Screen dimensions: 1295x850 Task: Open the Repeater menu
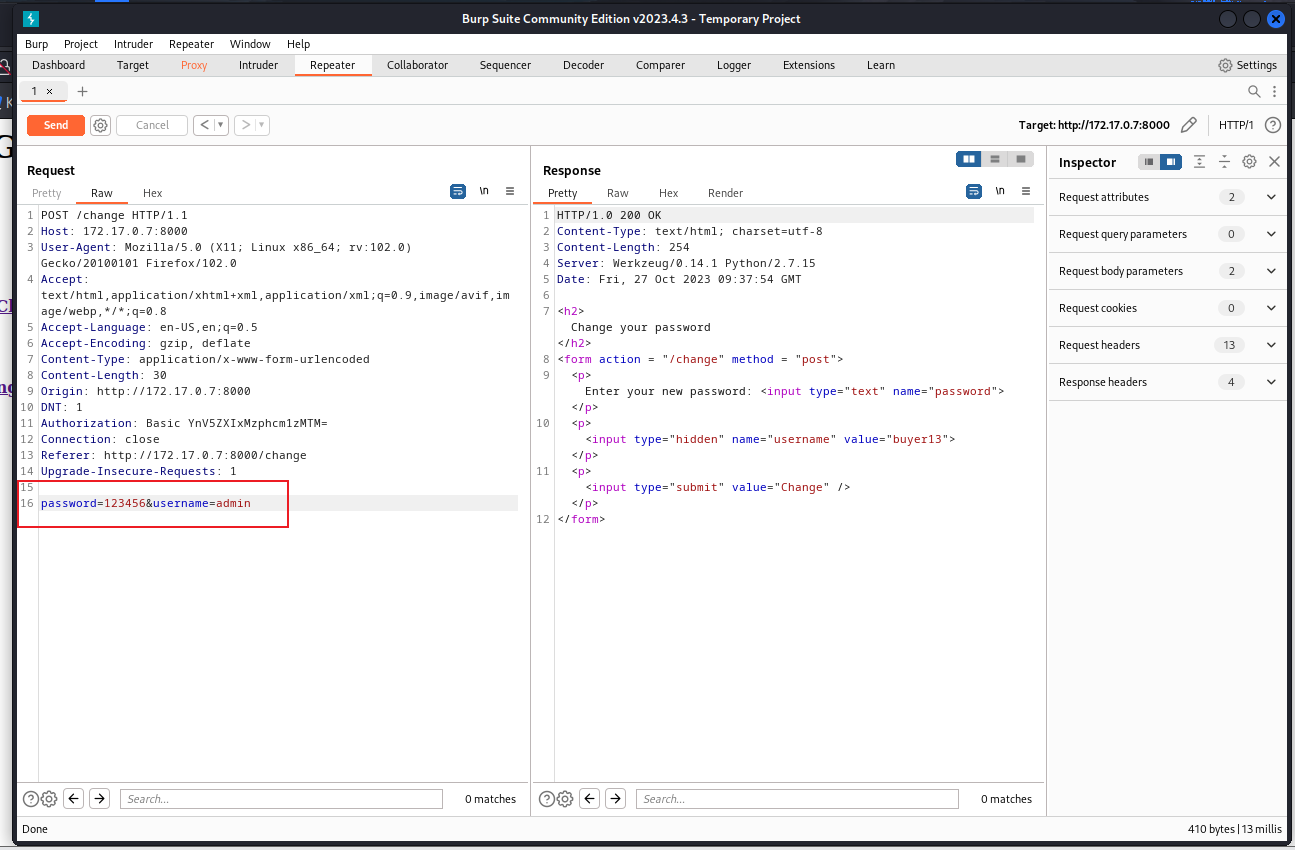(x=191, y=44)
